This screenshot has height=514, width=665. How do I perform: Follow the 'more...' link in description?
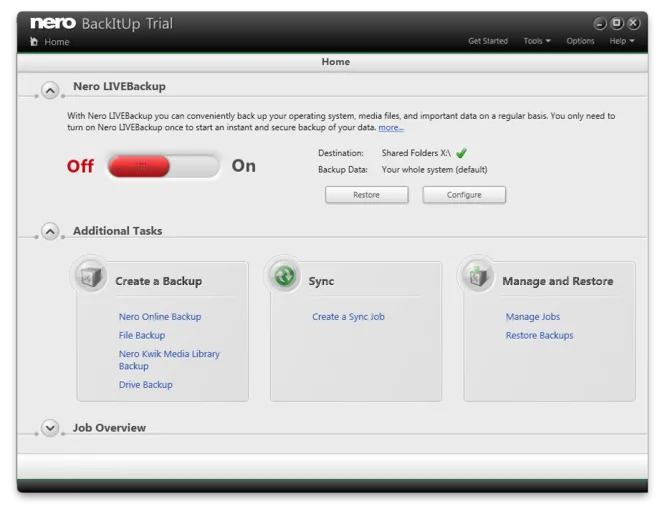point(391,128)
